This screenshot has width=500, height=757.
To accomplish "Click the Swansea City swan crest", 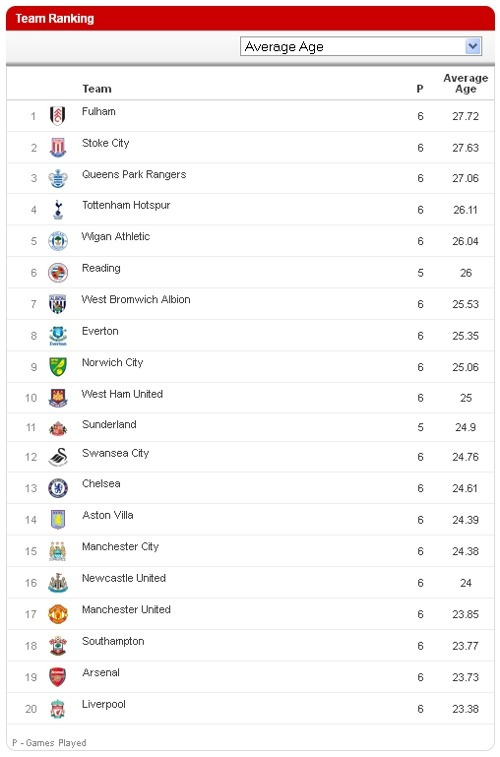I will point(58,457).
